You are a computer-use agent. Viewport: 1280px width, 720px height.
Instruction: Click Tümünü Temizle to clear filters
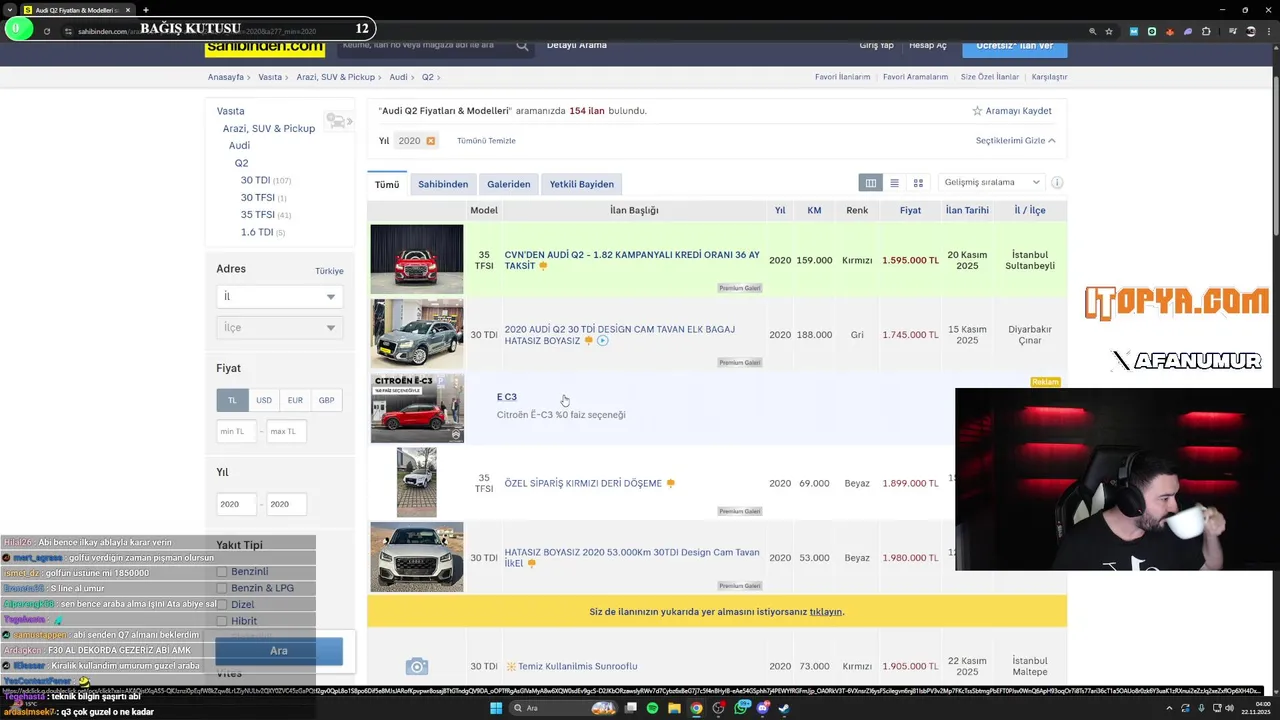pyautogui.click(x=486, y=141)
